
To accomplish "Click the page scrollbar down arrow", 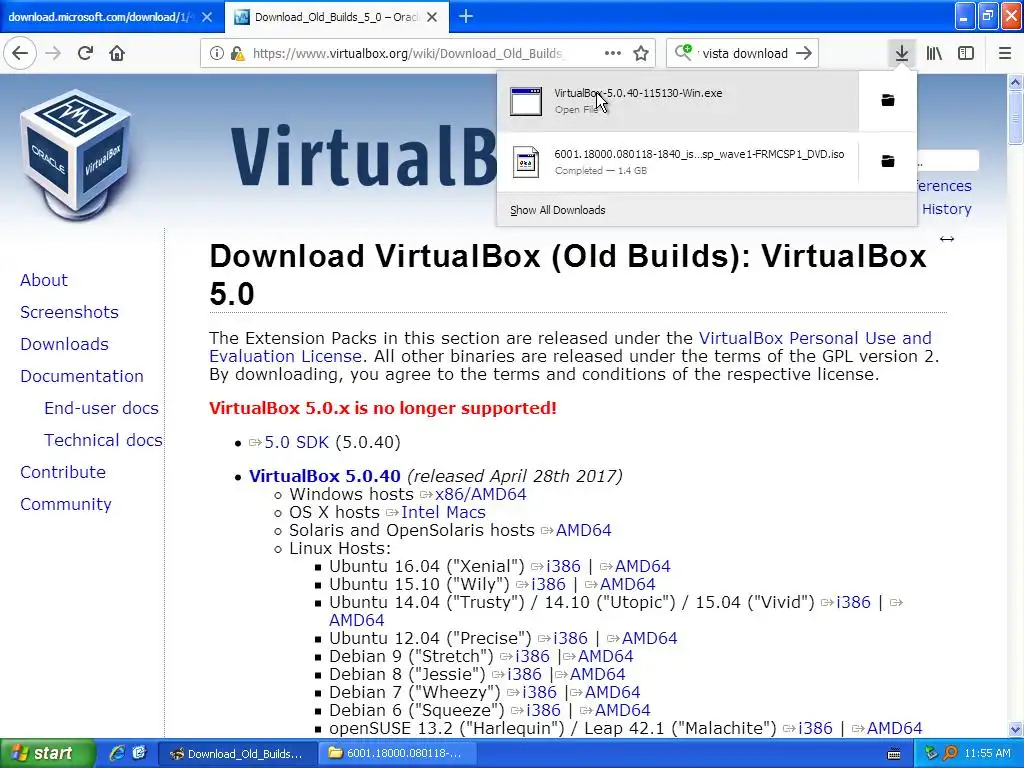I will coord(1016,729).
